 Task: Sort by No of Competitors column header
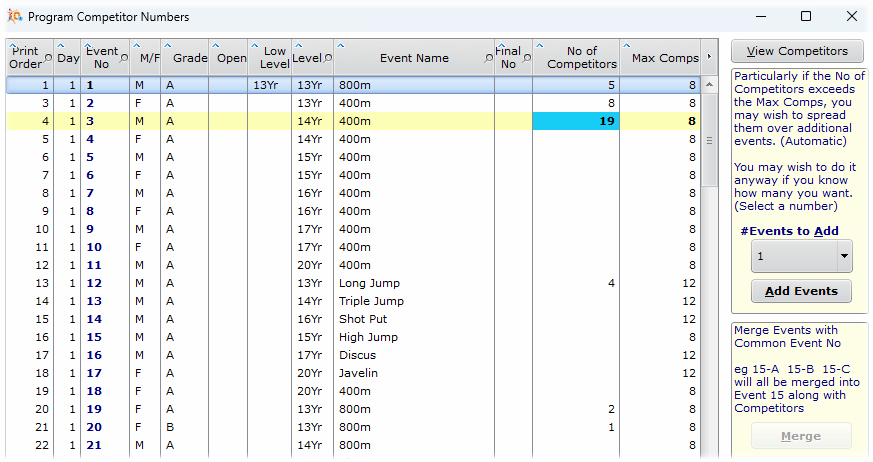(x=580, y=58)
